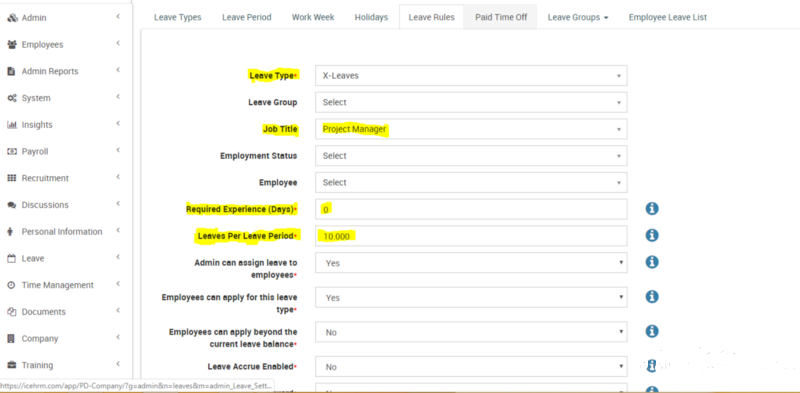Switch to the Paid Time Off tab
This screenshot has height=393, width=800.
point(501,17)
